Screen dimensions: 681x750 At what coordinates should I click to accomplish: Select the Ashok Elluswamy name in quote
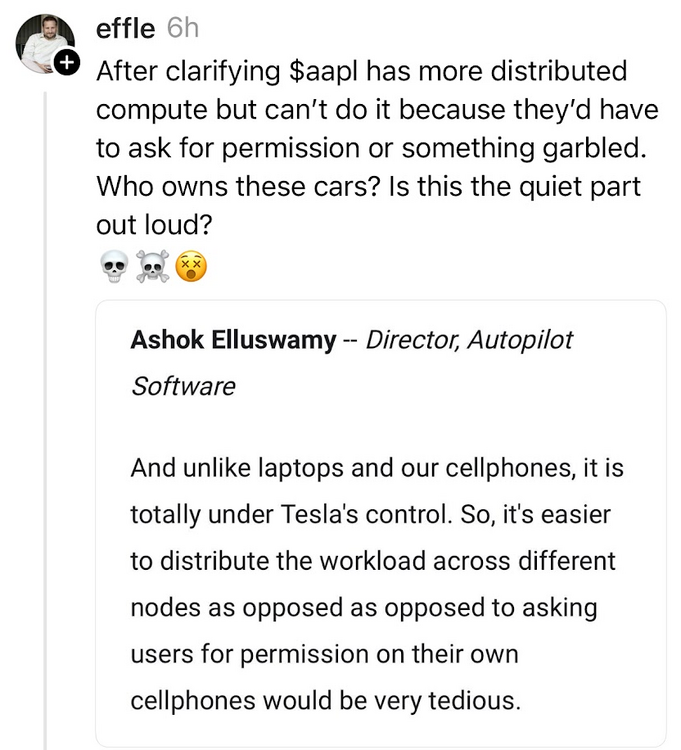click(x=233, y=340)
